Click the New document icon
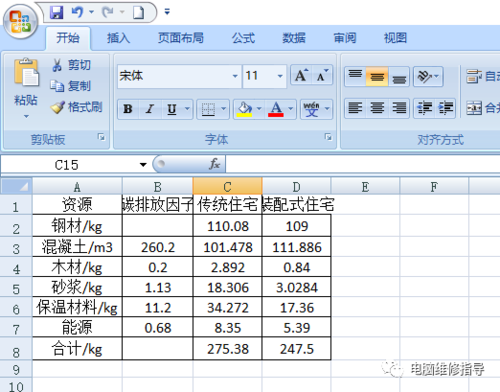 pos(138,13)
